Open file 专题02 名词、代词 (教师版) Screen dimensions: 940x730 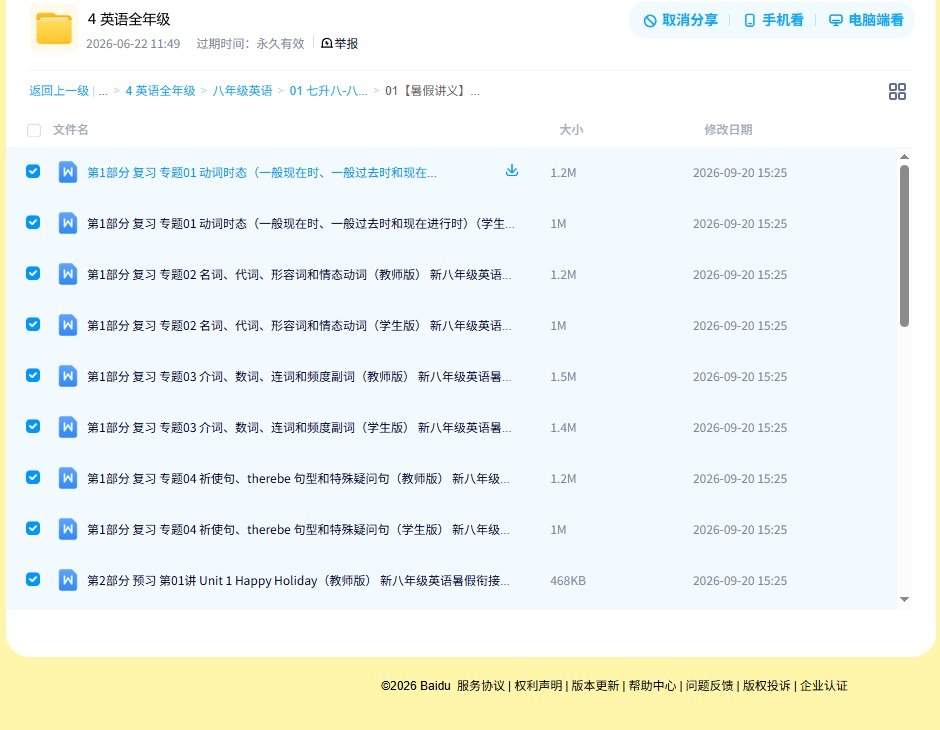point(299,274)
